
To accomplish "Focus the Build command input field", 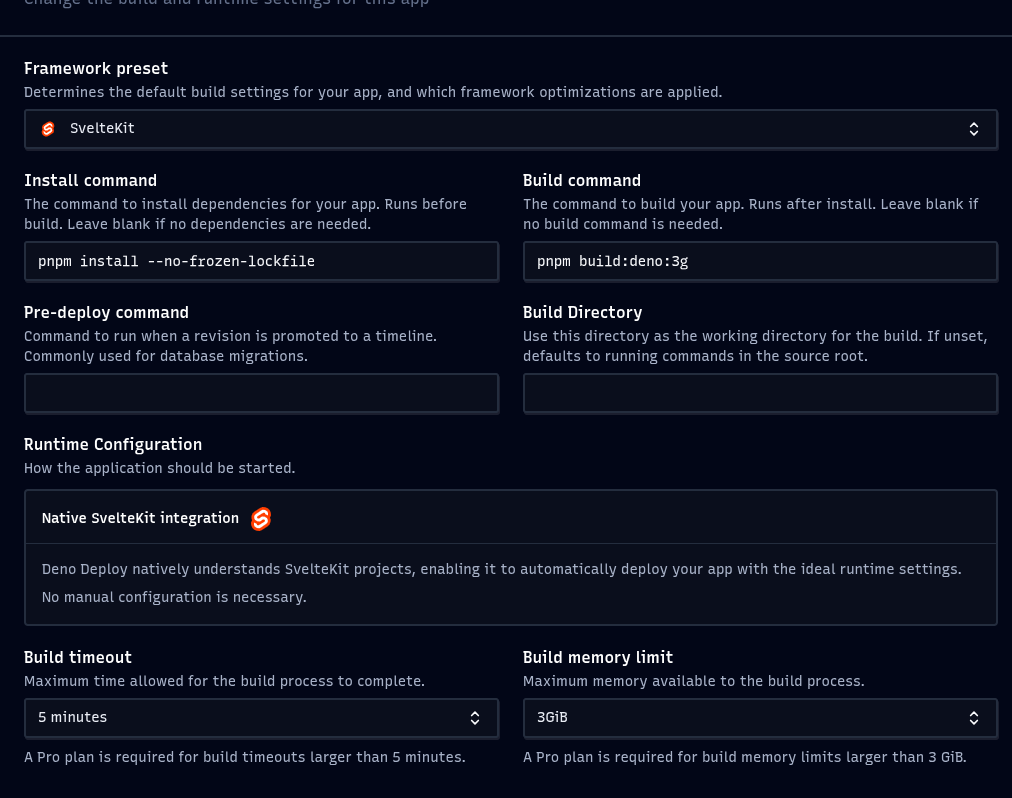I will click(x=759, y=262).
